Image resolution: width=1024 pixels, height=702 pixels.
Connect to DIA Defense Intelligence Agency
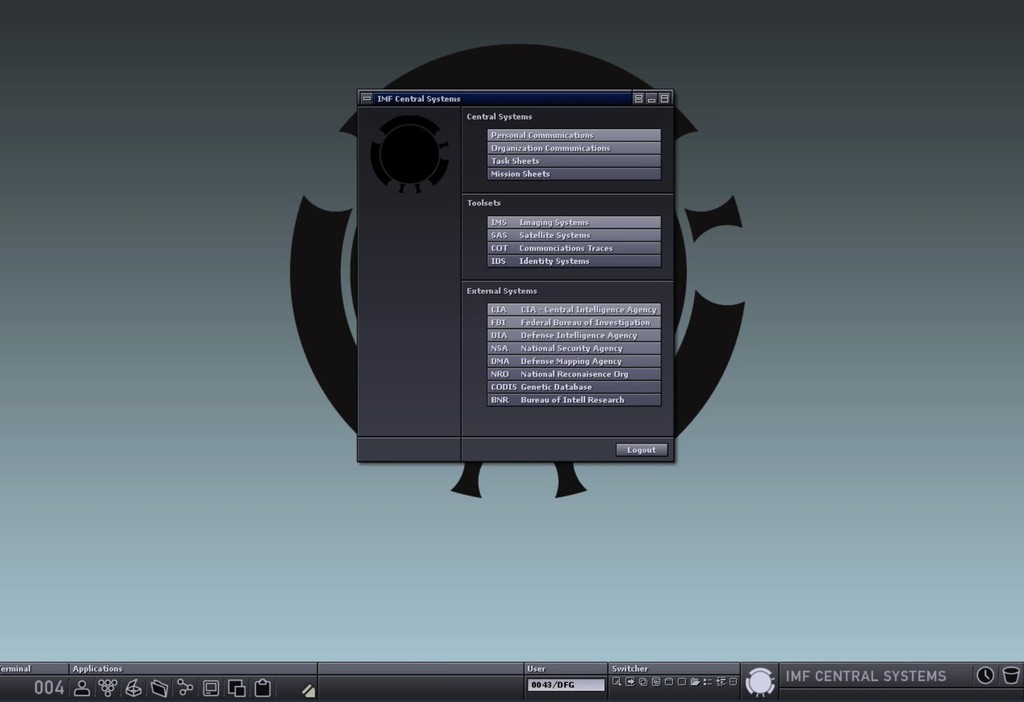[574, 336]
